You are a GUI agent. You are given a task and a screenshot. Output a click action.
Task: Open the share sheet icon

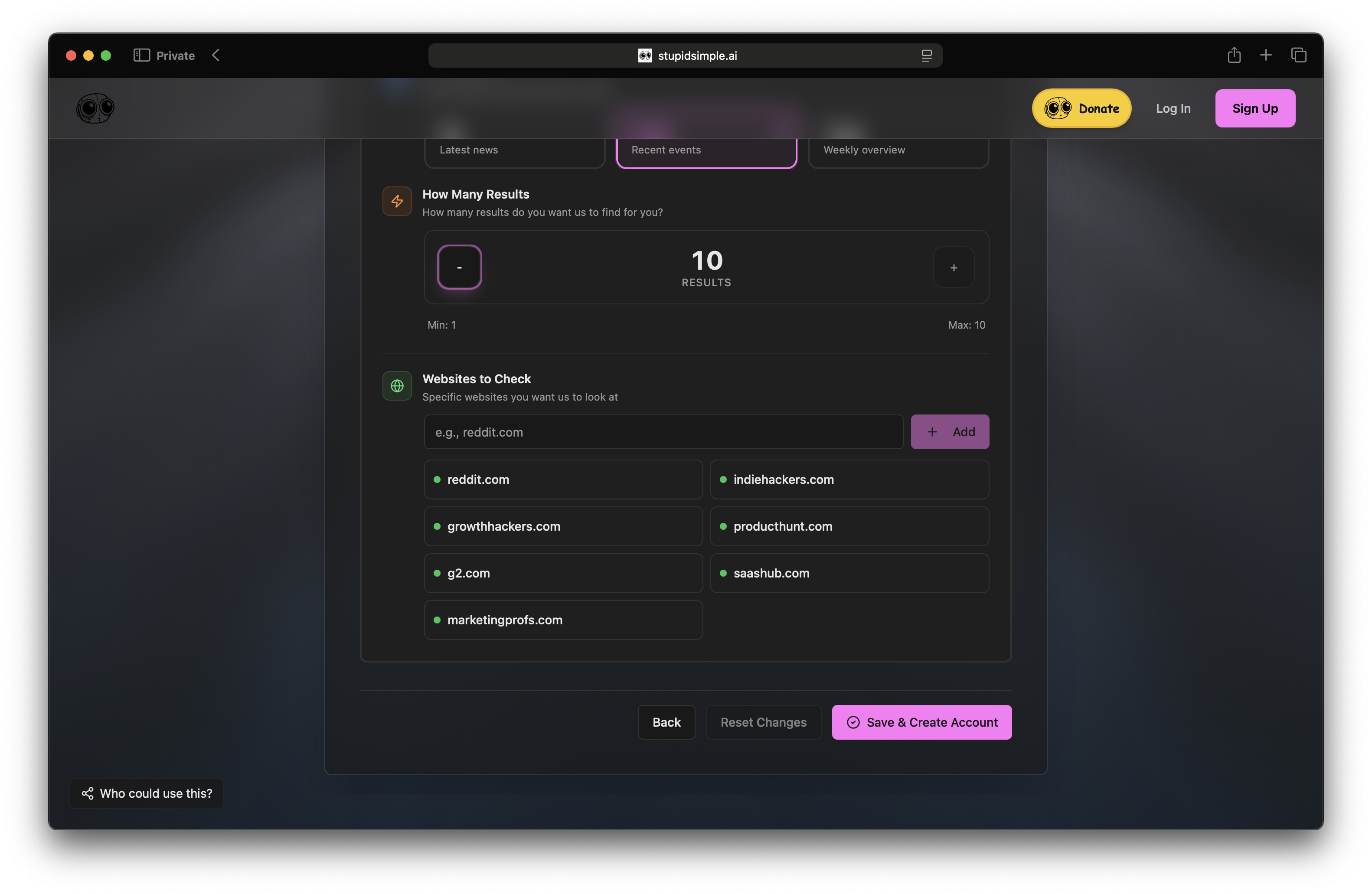[1234, 55]
